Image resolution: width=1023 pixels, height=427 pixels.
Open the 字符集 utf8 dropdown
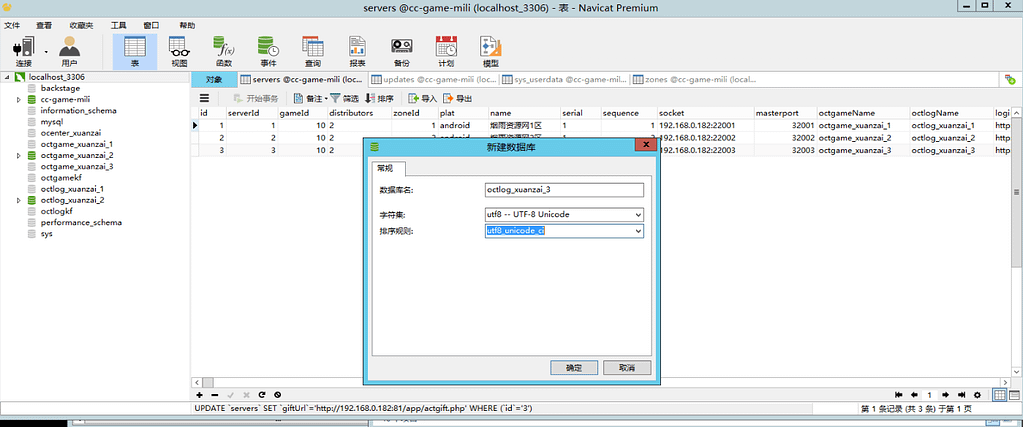(x=637, y=215)
